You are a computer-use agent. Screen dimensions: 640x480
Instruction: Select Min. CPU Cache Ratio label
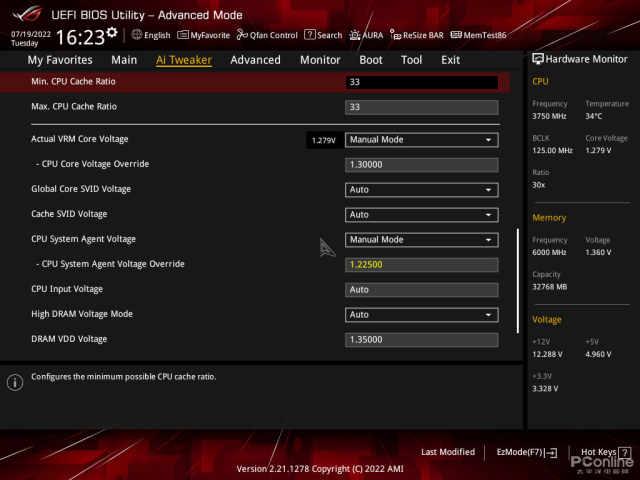pyautogui.click(x=73, y=82)
